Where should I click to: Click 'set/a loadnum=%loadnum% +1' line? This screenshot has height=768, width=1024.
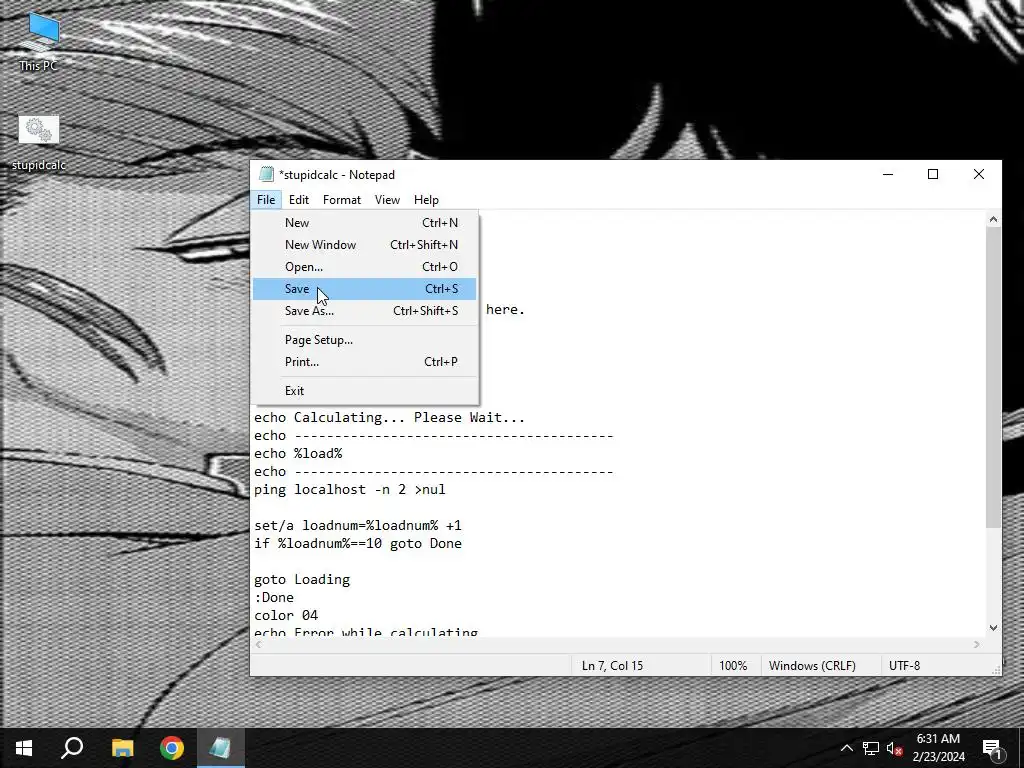[358, 525]
